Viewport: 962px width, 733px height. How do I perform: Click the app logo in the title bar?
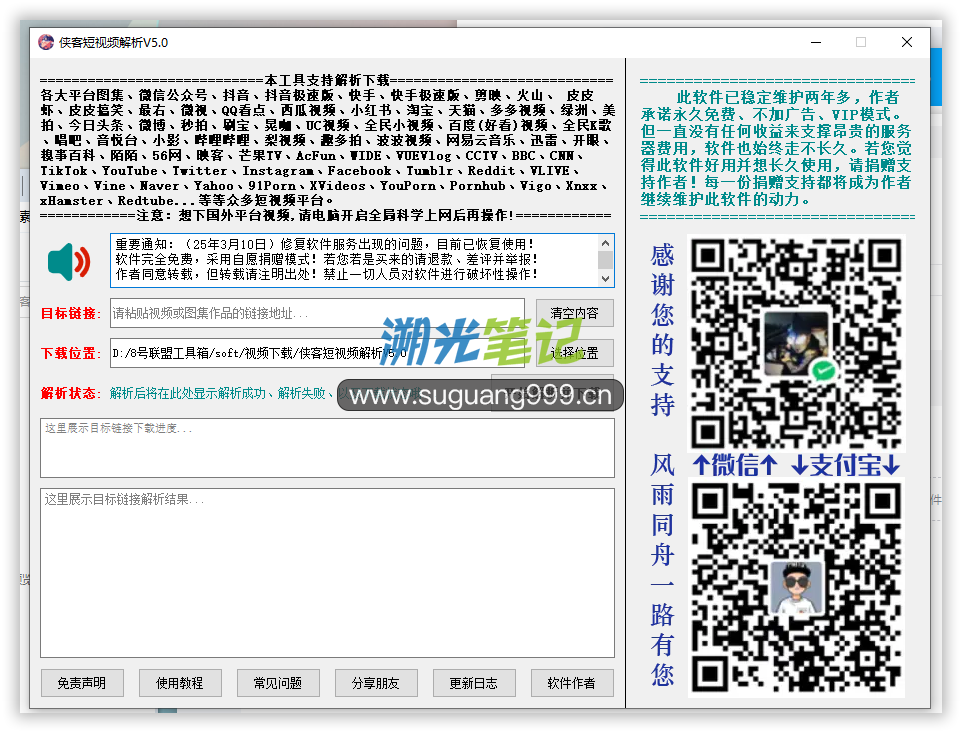coord(46,42)
